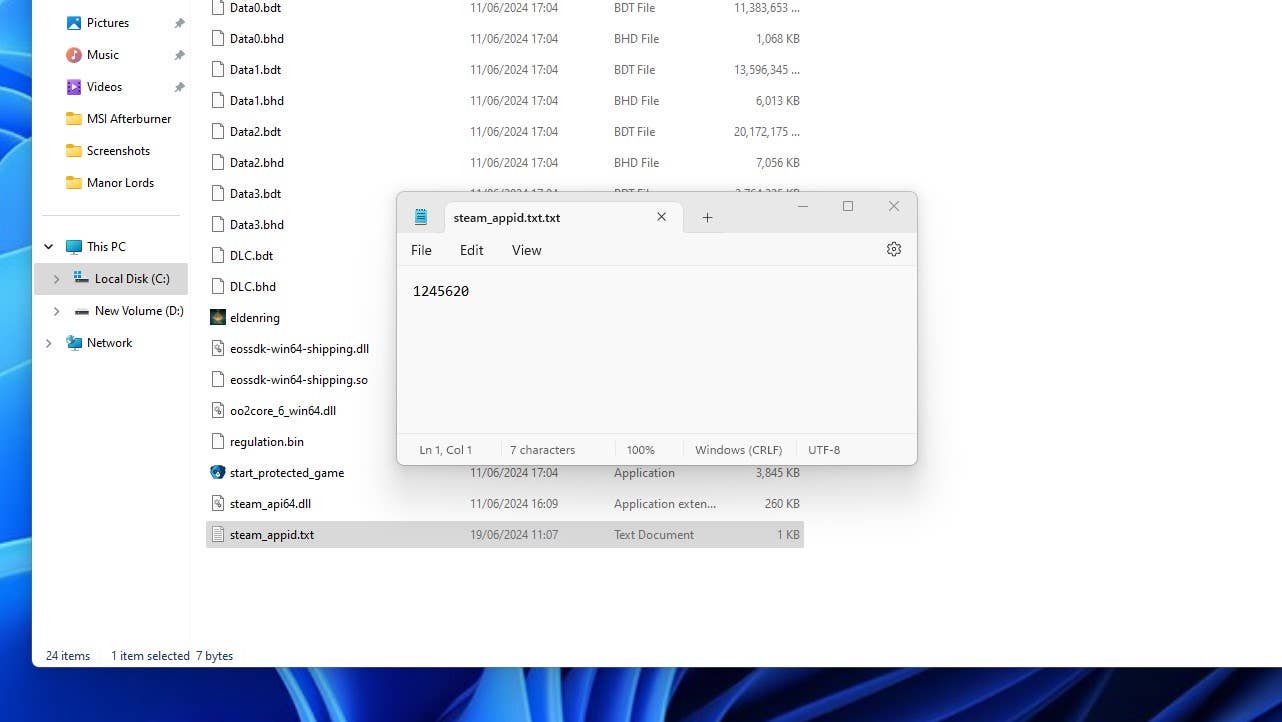Close the steam_appid.txt.txt tab
Viewport: 1282px width, 722px height.
point(661,217)
